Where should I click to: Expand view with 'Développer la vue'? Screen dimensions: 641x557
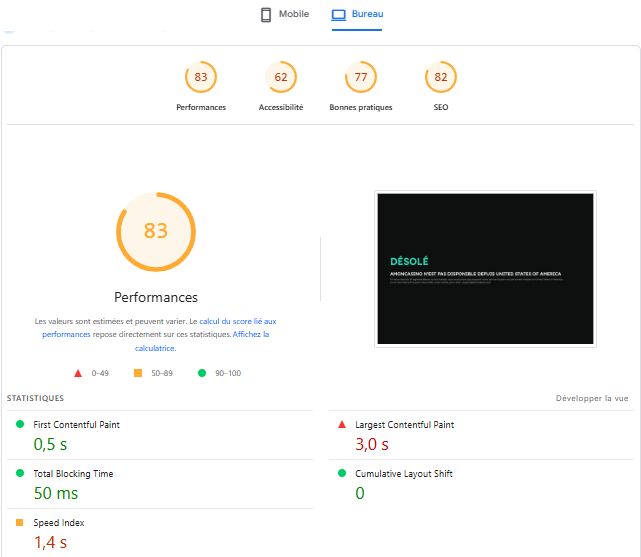pyautogui.click(x=592, y=398)
